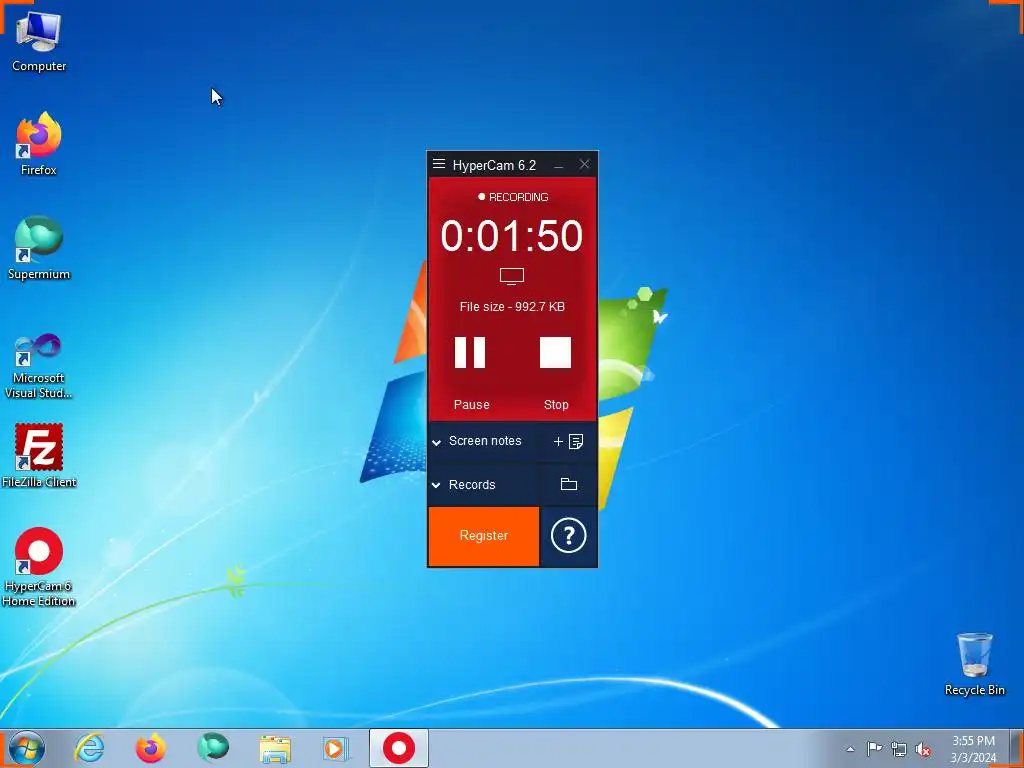Stop the recording with the square icon
The width and height of the screenshot is (1024, 768).
point(556,353)
